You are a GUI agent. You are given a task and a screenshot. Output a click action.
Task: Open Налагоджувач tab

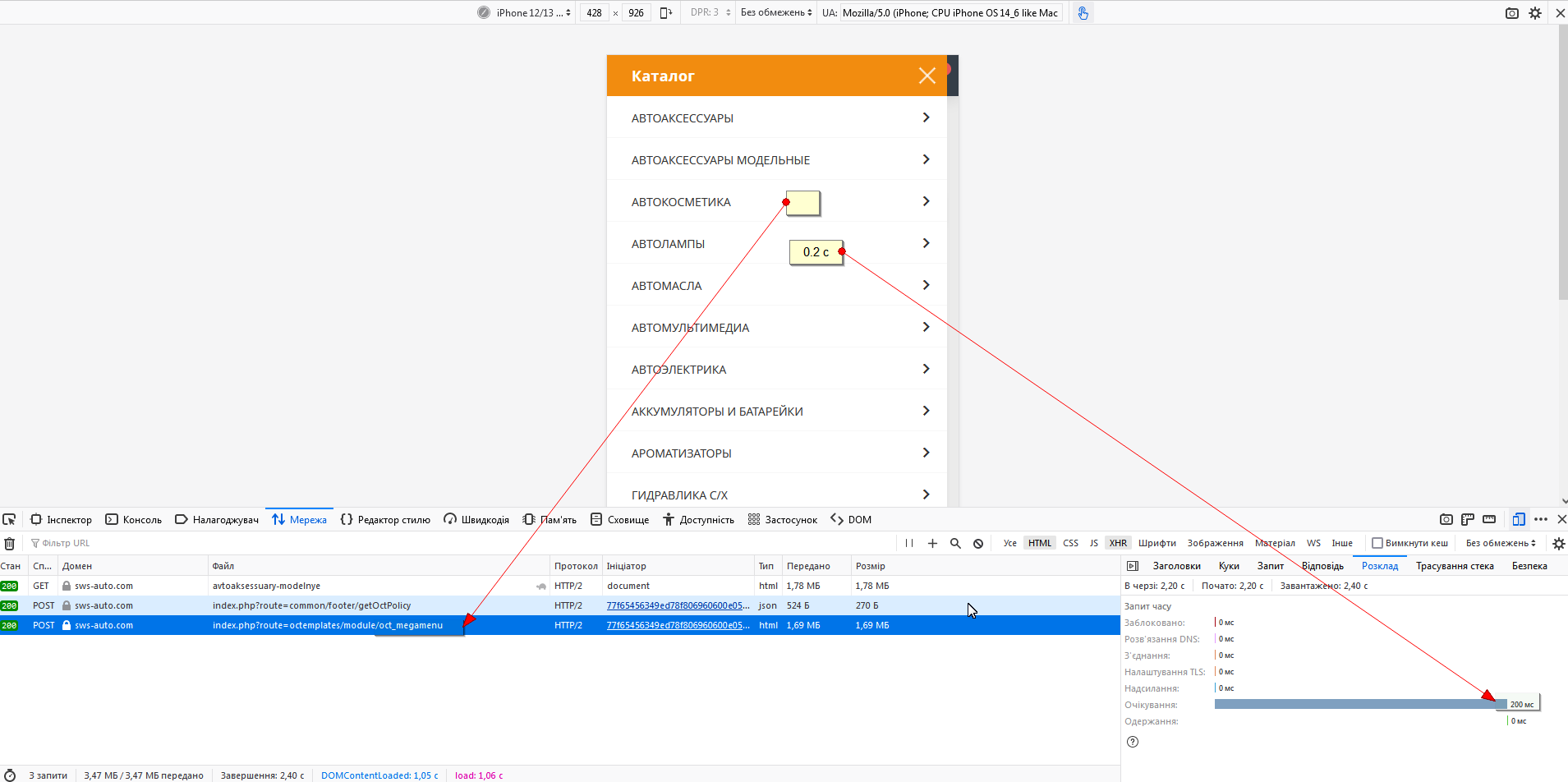(x=217, y=519)
